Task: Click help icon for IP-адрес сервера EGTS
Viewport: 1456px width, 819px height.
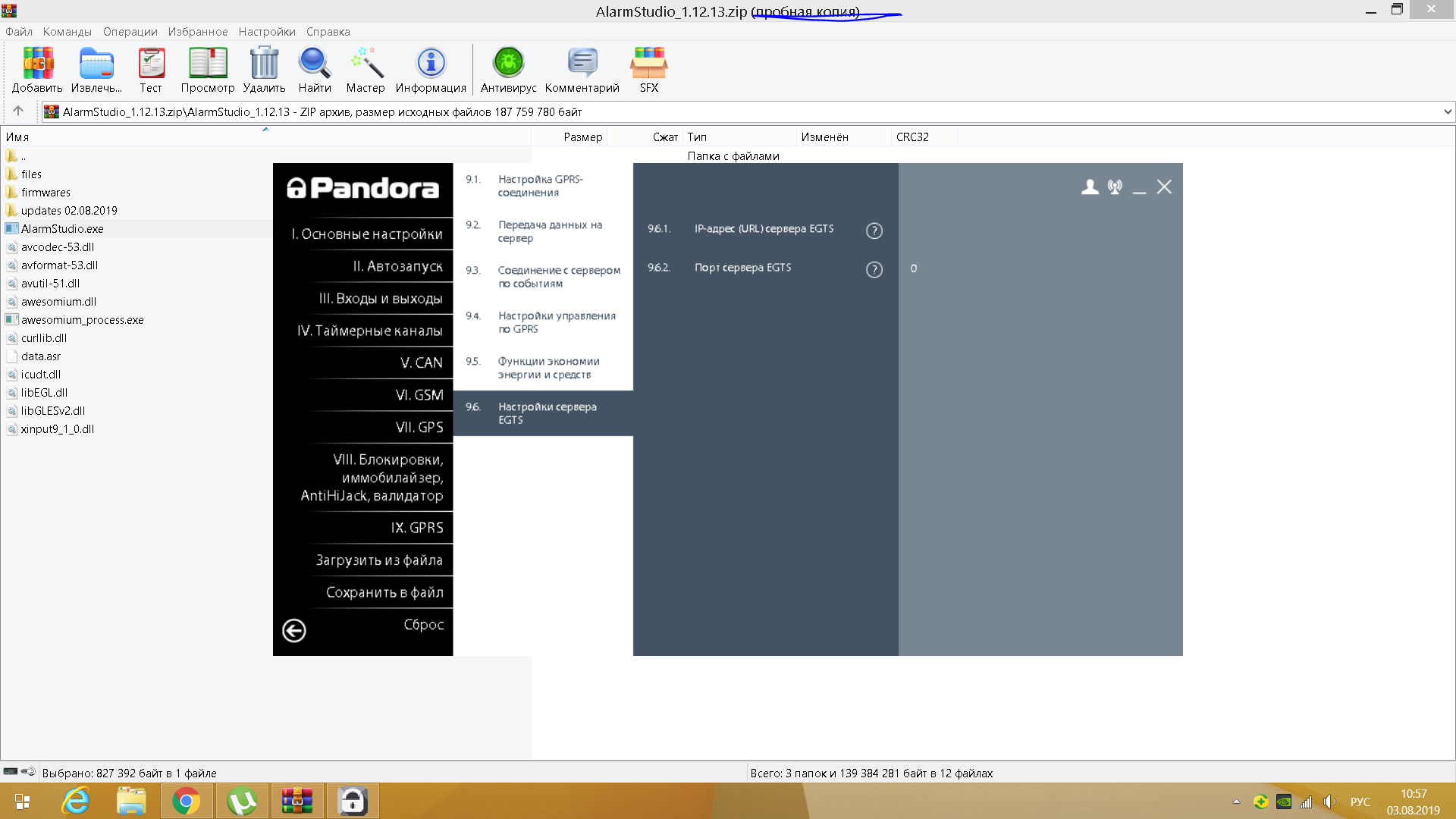Action: coord(874,231)
